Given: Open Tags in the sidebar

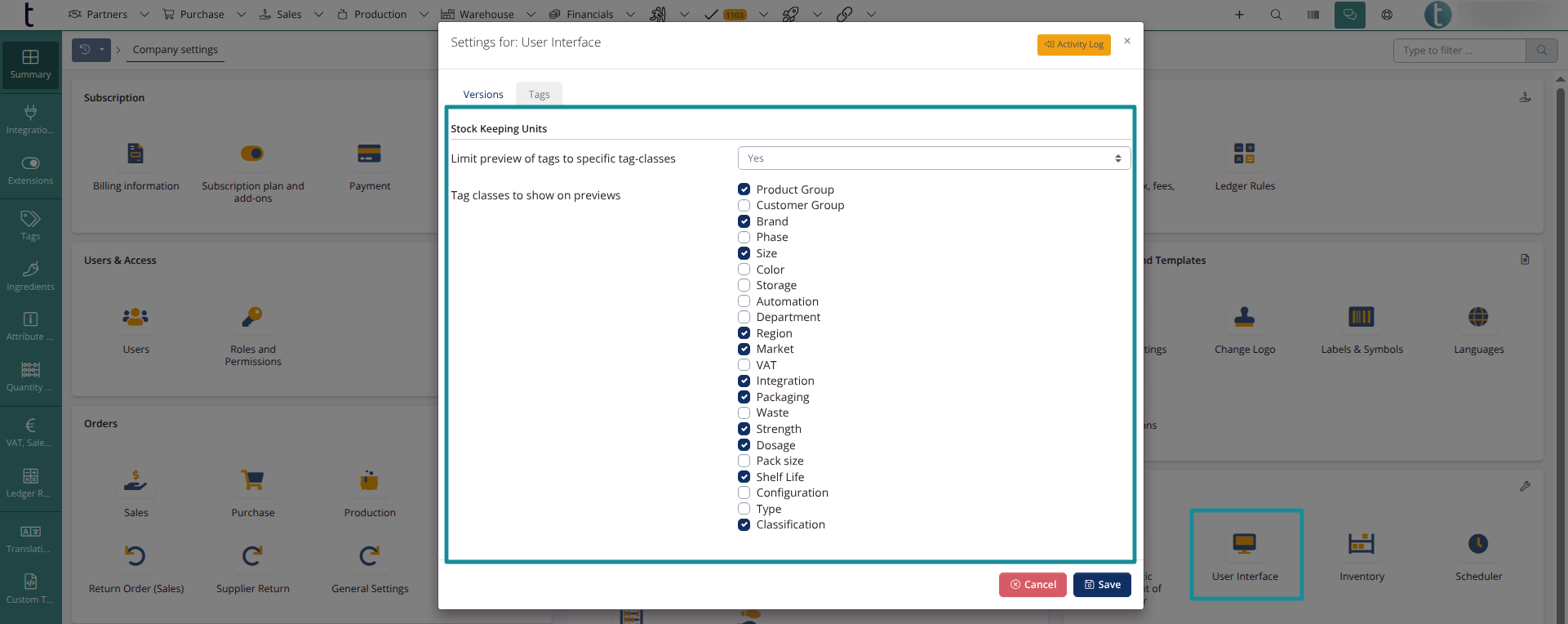Looking at the screenshot, I should [x=30, y=225].
